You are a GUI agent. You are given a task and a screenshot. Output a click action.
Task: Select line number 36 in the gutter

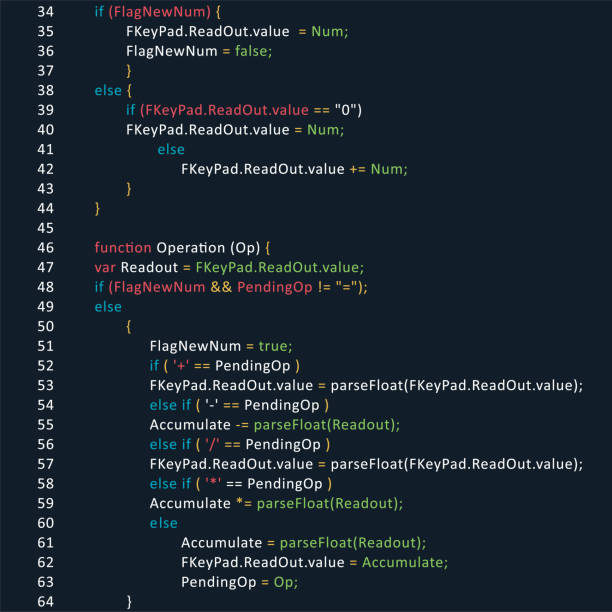[x=46, y=51]
